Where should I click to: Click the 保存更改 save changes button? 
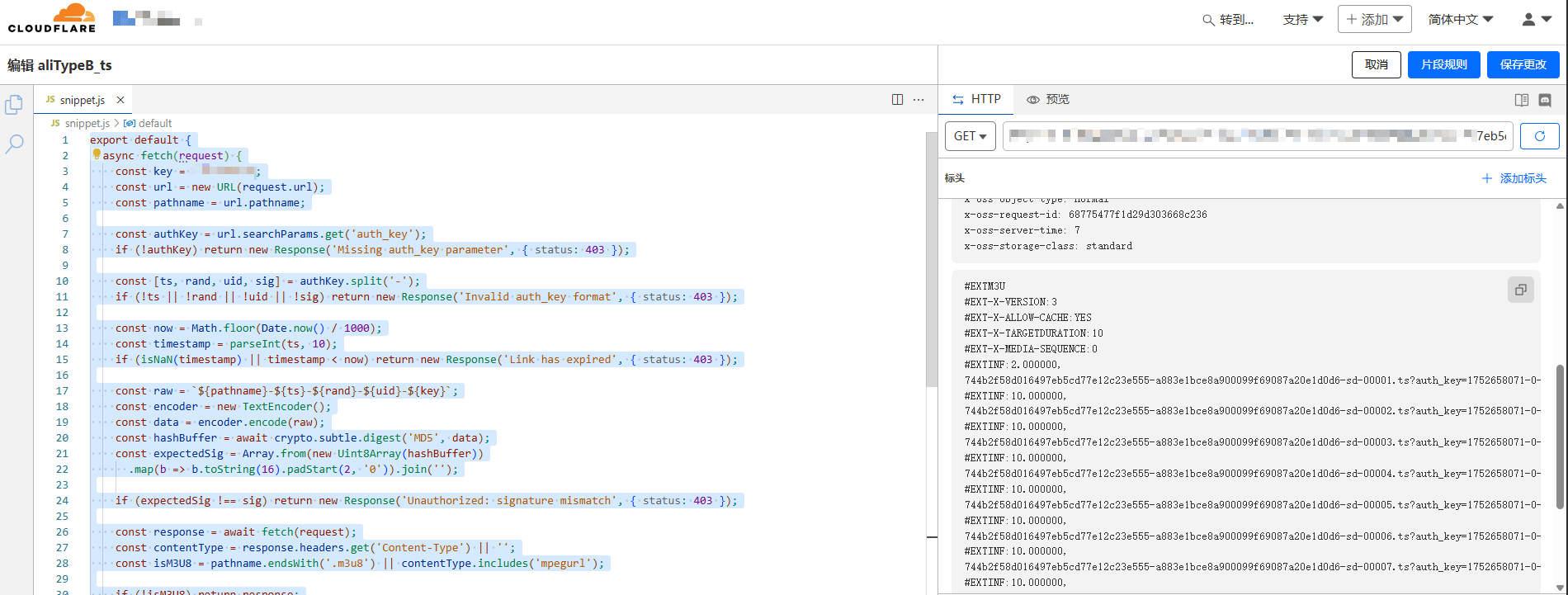tap(1523, 64)
